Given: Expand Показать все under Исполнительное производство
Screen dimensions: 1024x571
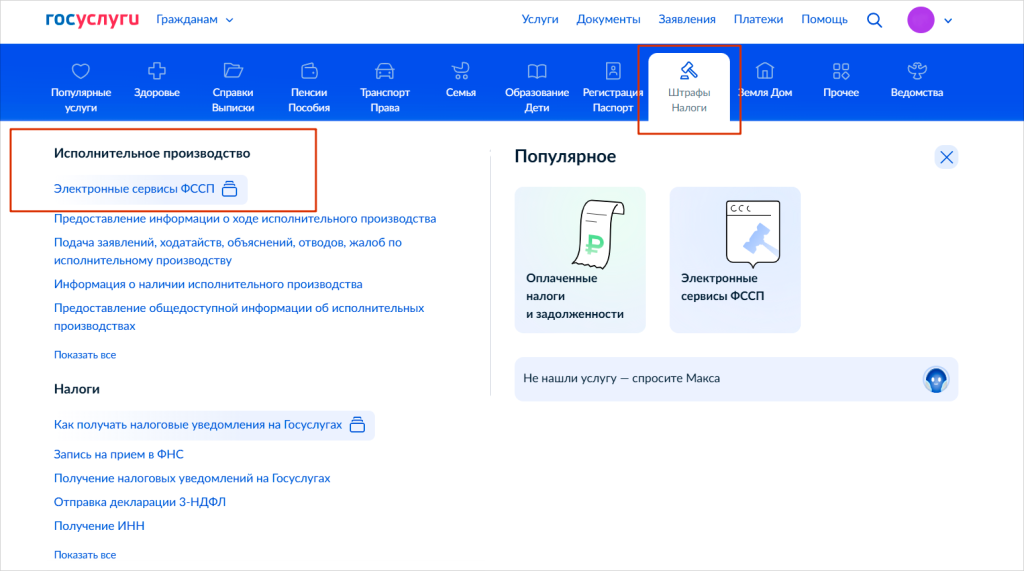Looking at the screenshot, I should (85, 355).
